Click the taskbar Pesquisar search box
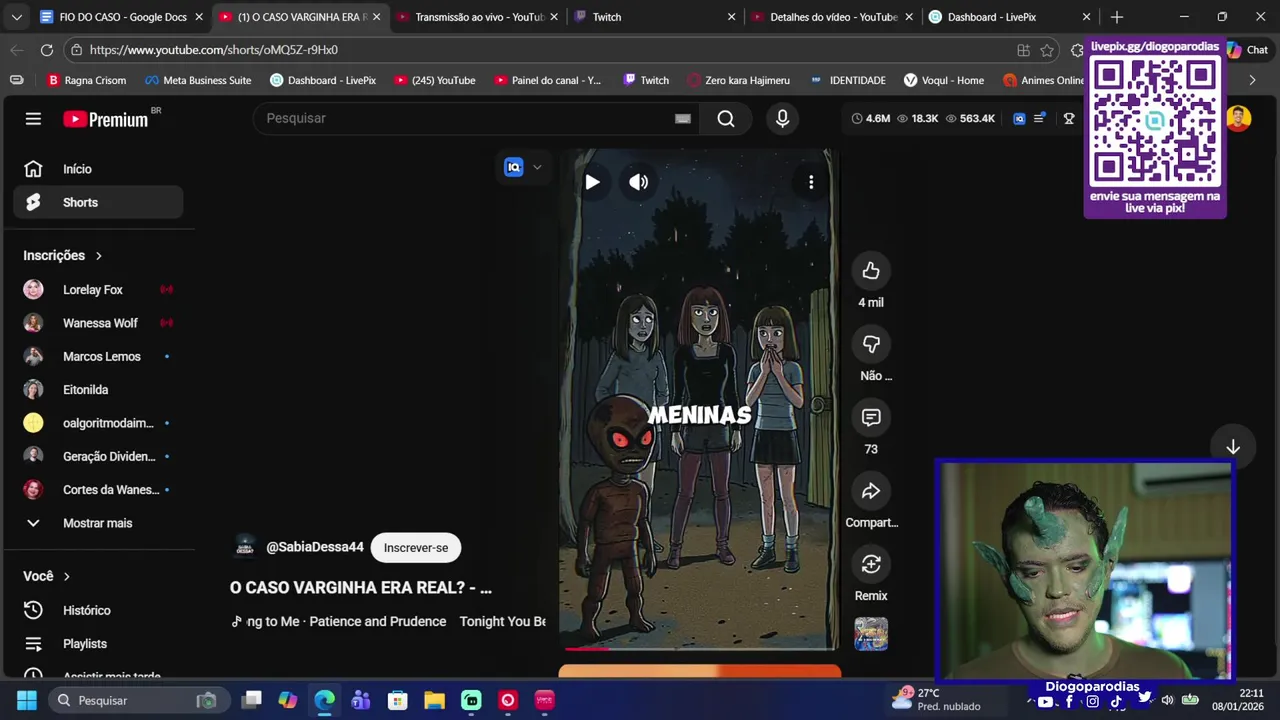1280x720 pixels. (x=140, y=700)
